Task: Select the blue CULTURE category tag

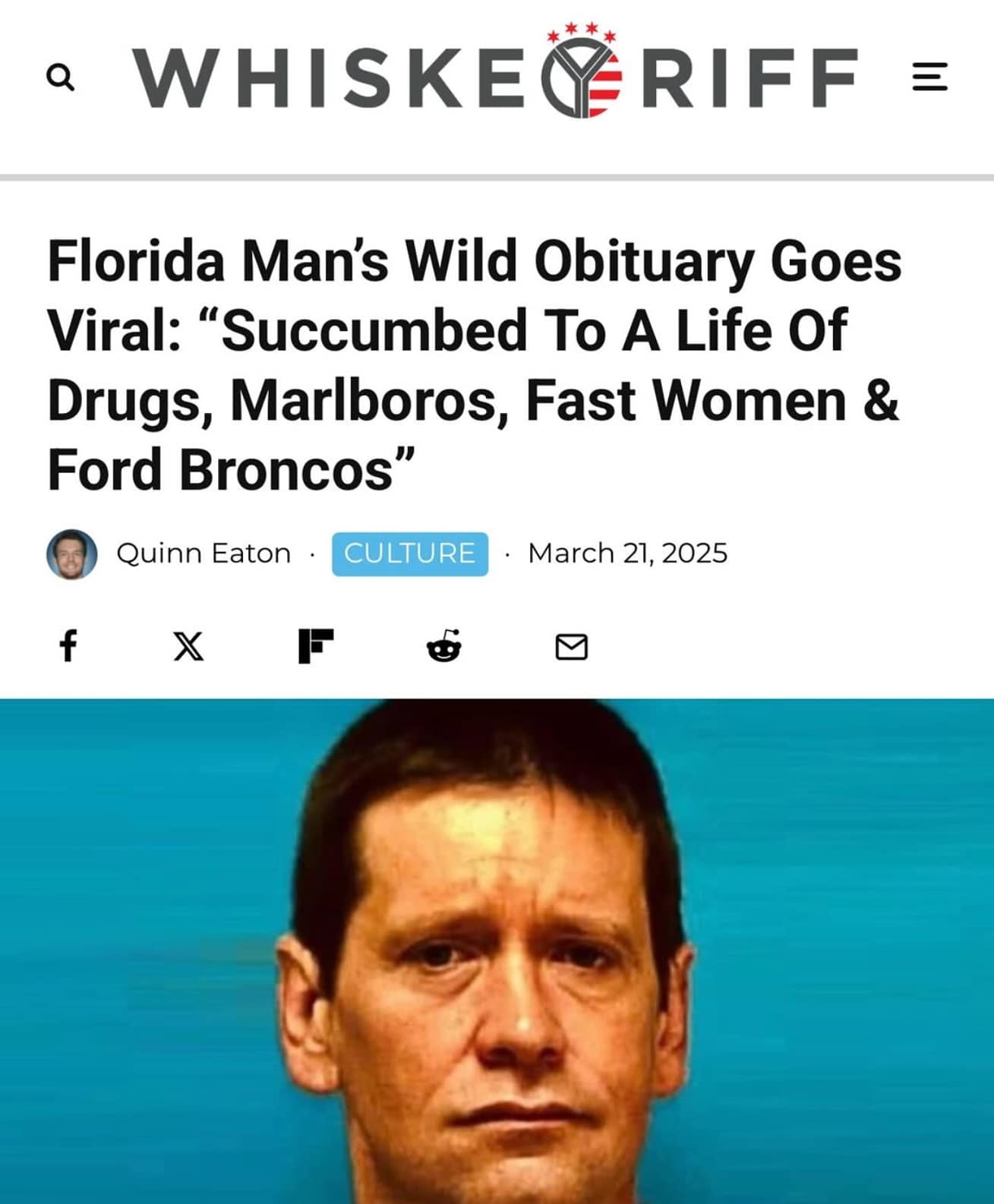Action: (x=410, y=554)
